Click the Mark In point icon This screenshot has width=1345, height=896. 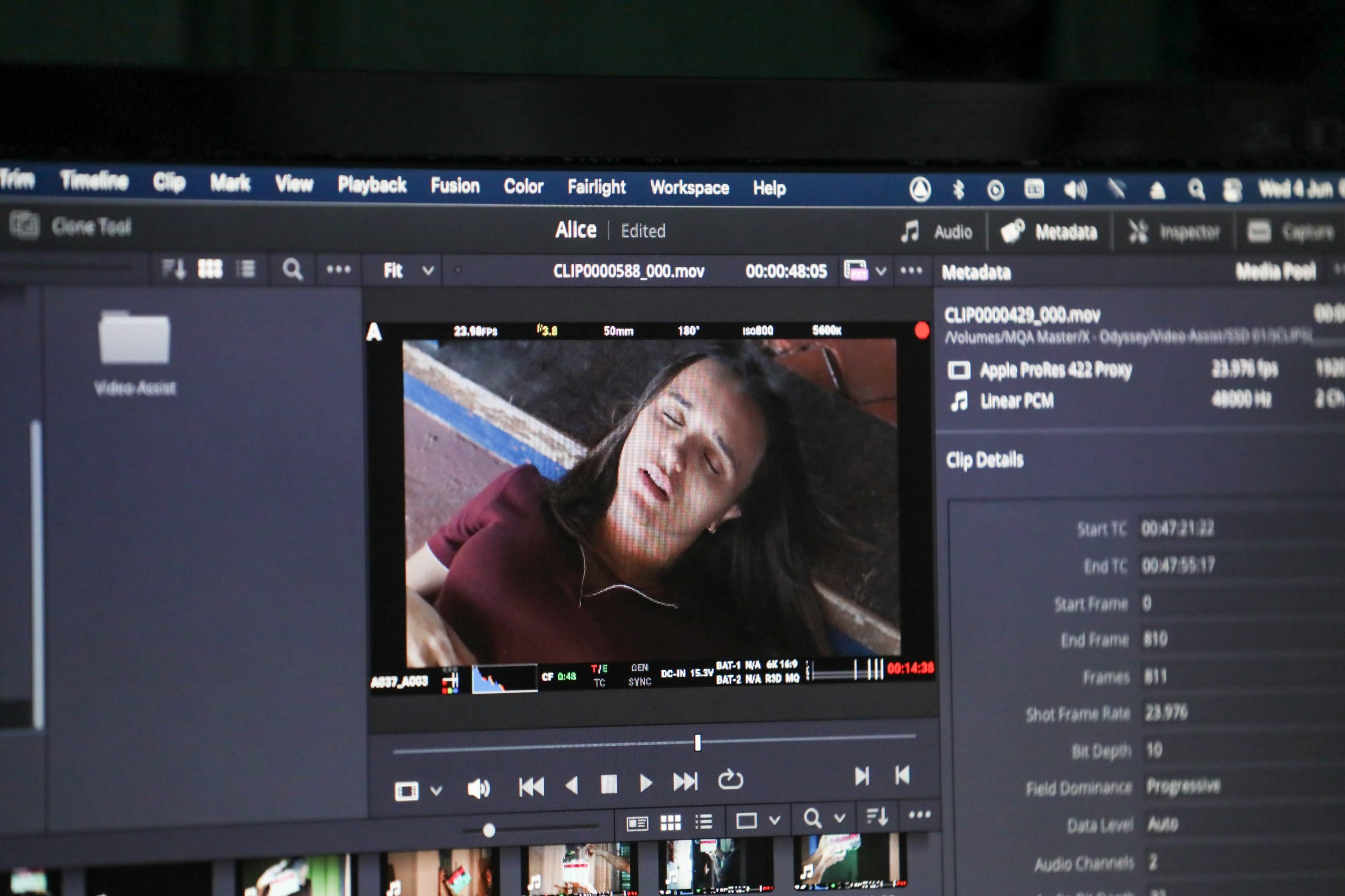(862, 776)
